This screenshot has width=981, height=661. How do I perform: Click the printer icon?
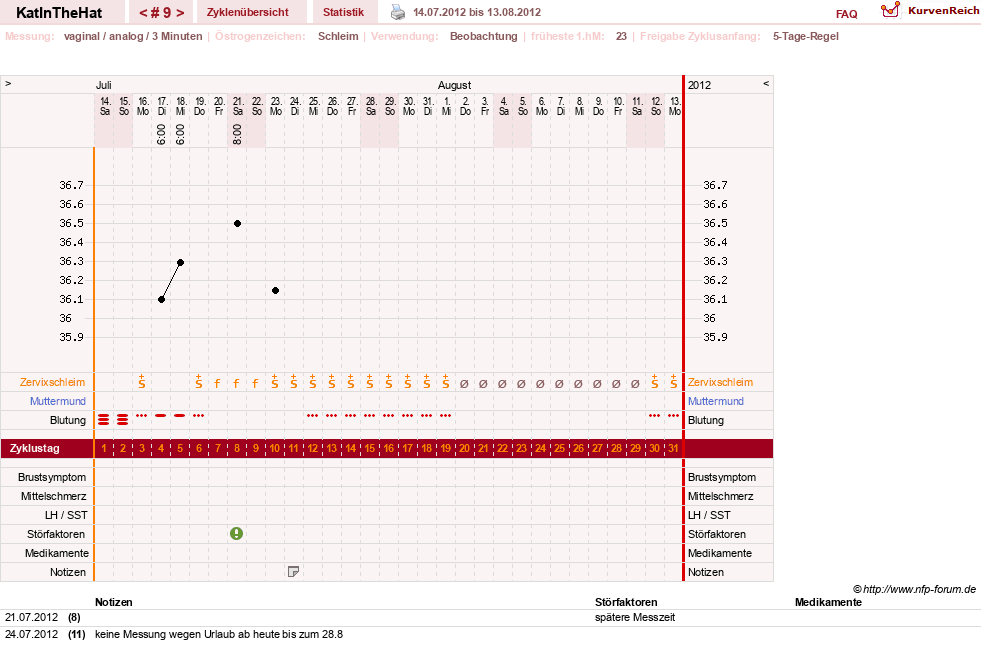pos(398,12)
